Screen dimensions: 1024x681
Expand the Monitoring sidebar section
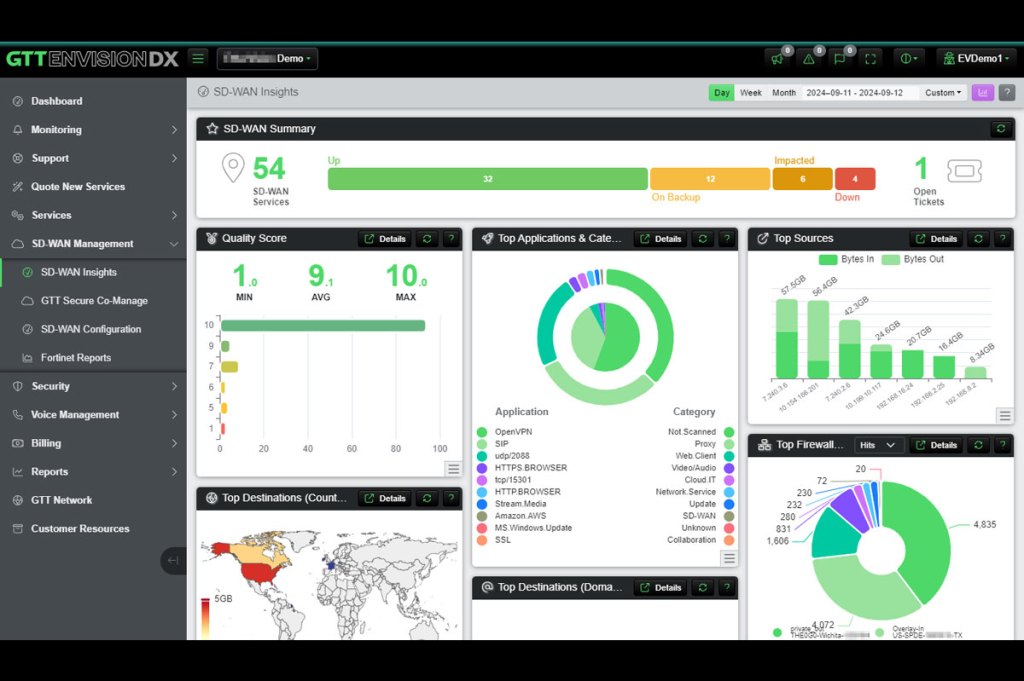pyautogui.click(x=93, y=129)
